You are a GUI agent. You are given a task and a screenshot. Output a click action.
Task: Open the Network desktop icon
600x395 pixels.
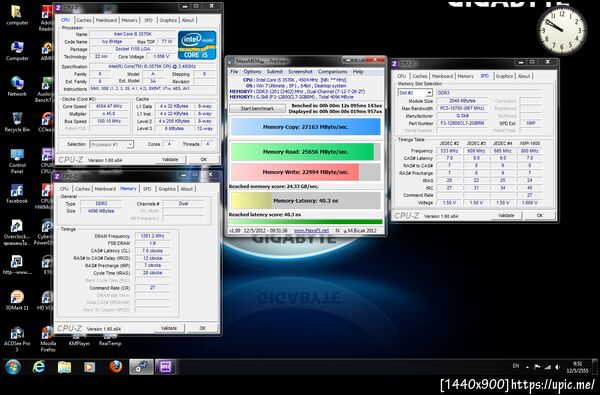(17, 87)
